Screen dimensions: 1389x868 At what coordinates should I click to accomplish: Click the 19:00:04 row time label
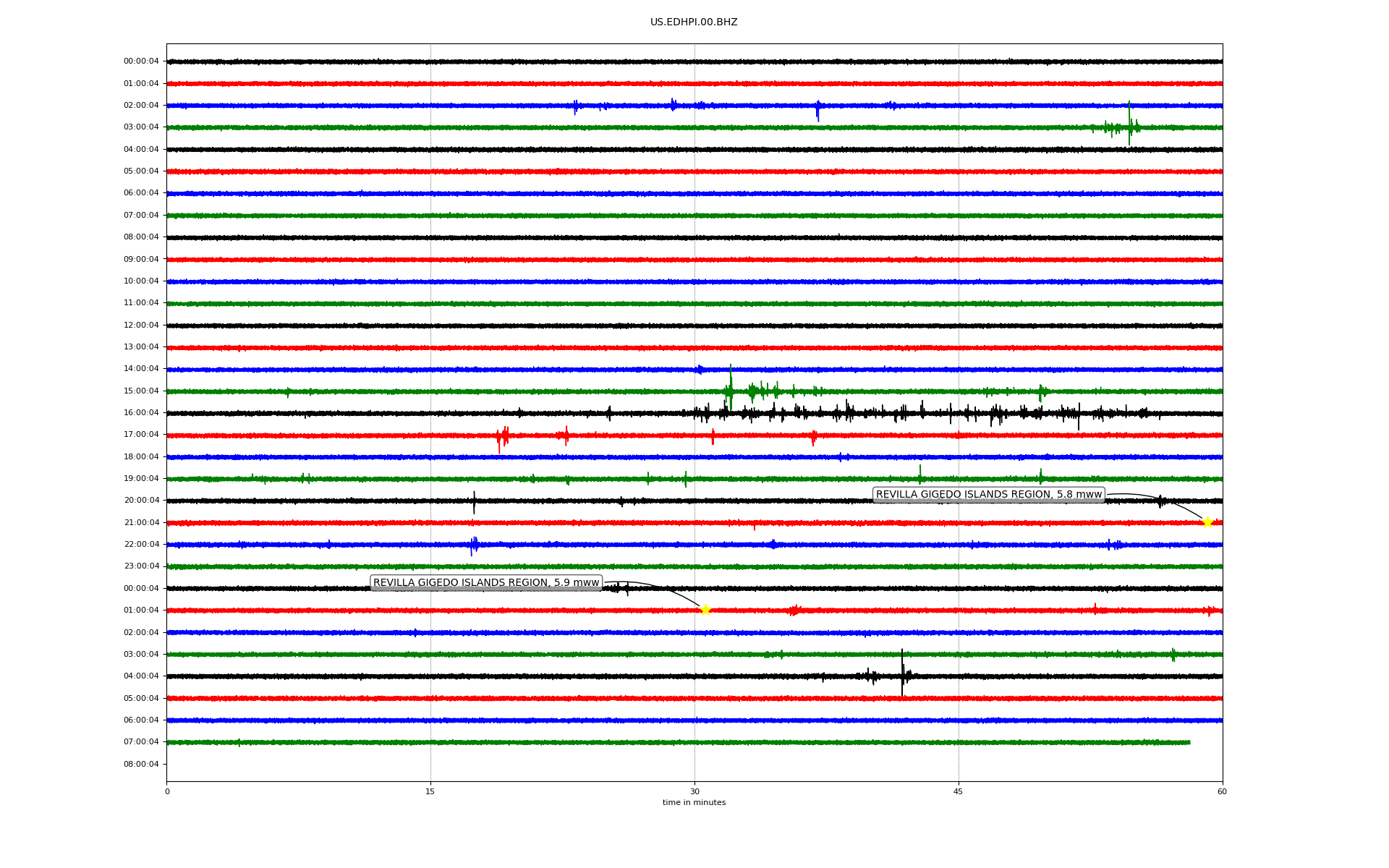[x=141, y=478]
